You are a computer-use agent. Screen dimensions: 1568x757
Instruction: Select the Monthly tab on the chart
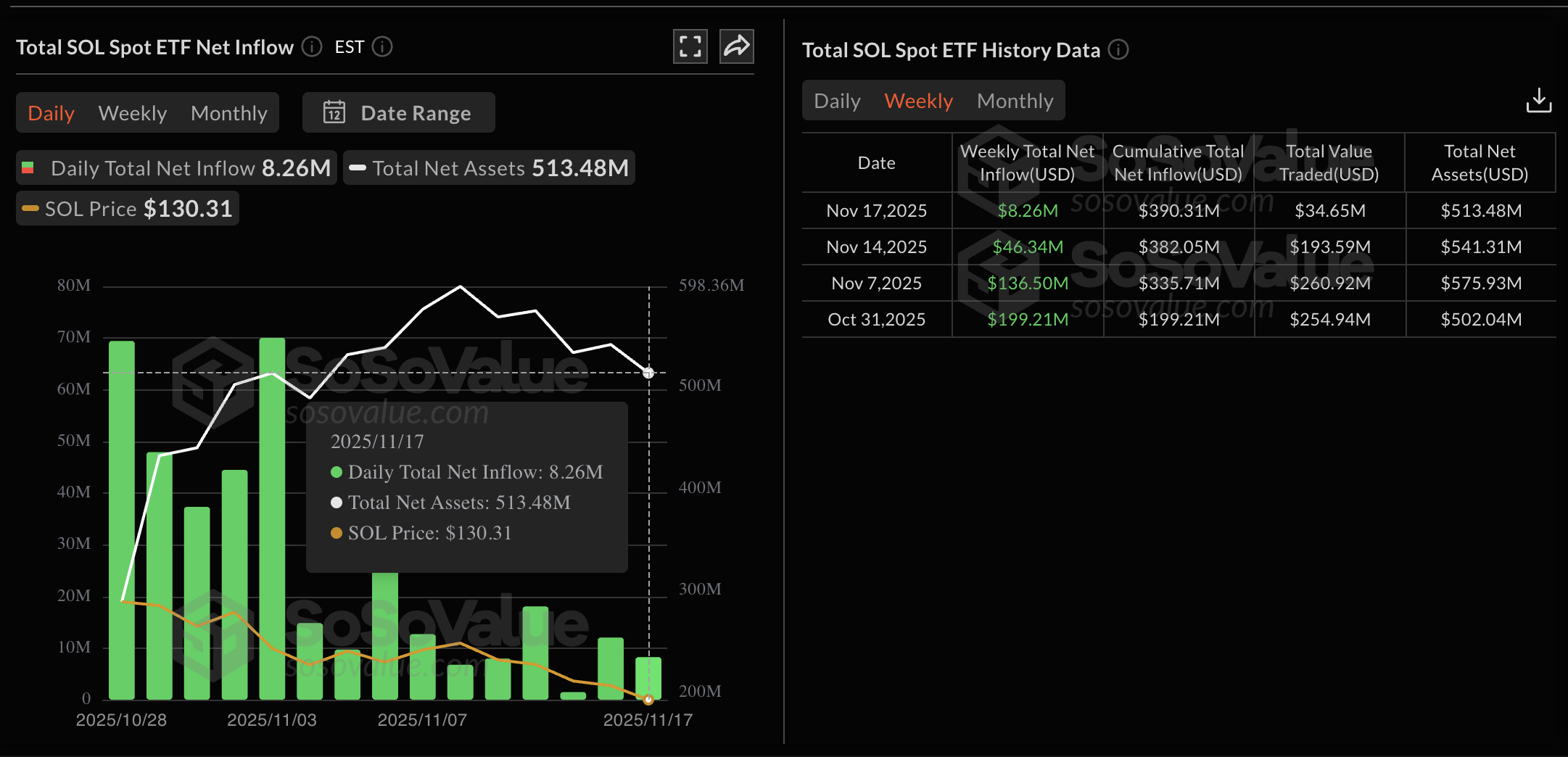(228, 112)
